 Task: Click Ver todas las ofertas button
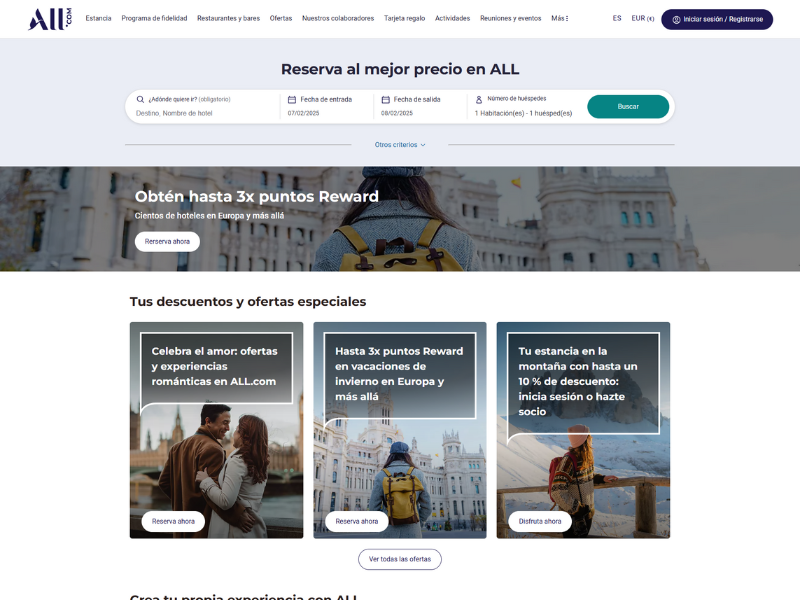click(x=400, y=559)
